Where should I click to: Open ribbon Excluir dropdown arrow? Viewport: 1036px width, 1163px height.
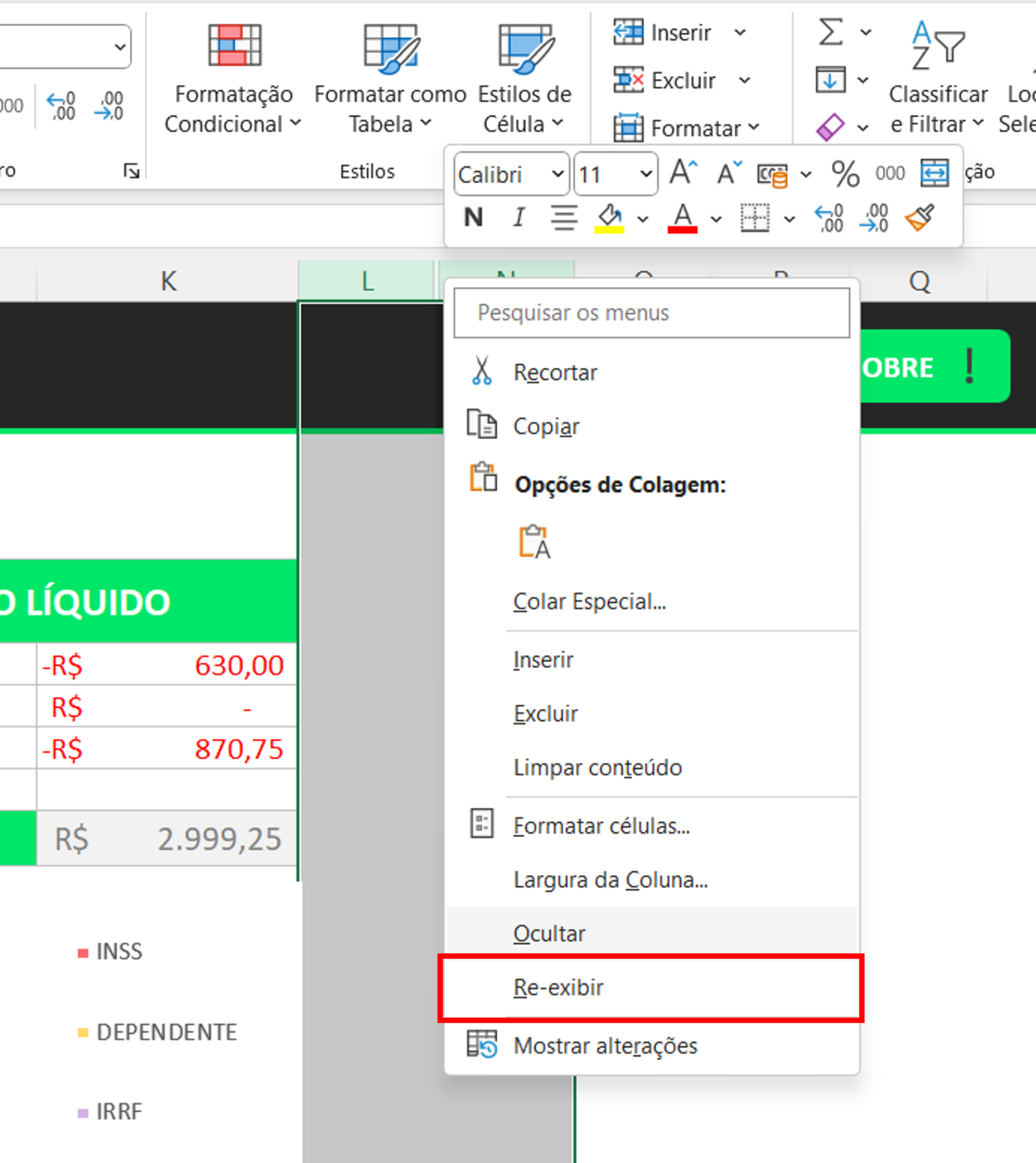pos(745,80)
